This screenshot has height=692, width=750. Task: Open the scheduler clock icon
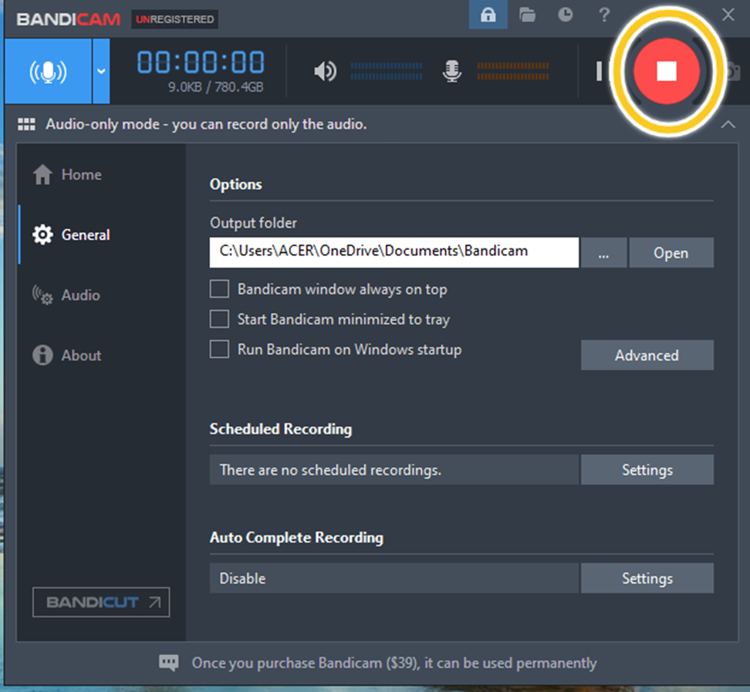point(565,15)
